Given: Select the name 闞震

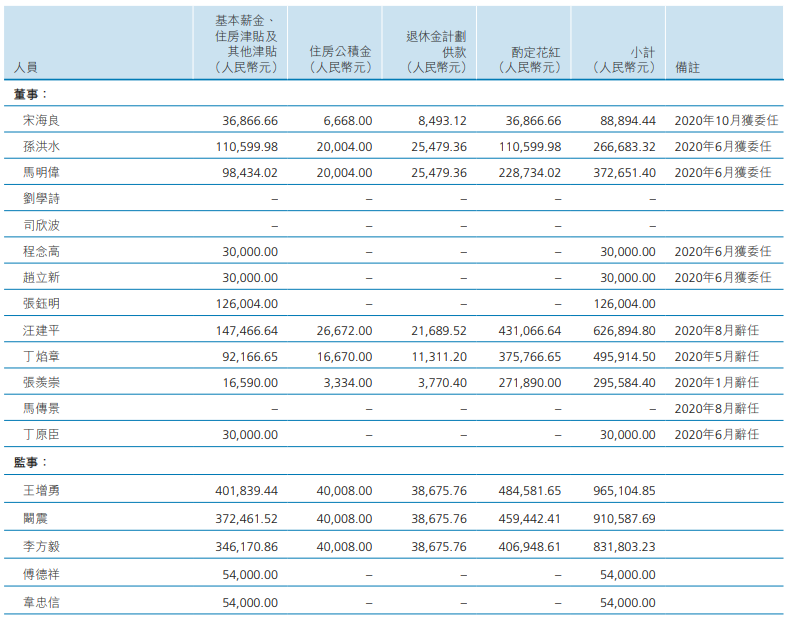Looking at the screenshot, I should click(x=35, y=518).
